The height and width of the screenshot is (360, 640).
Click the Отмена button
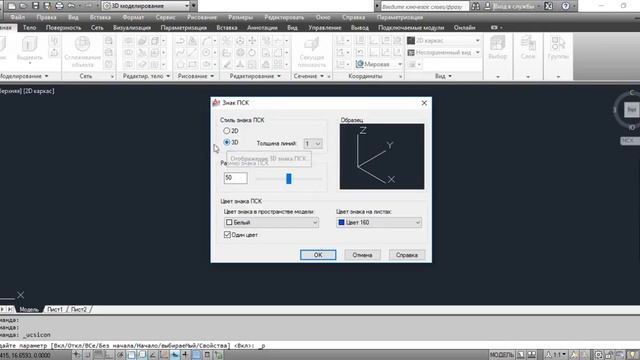tap(362, 255)
